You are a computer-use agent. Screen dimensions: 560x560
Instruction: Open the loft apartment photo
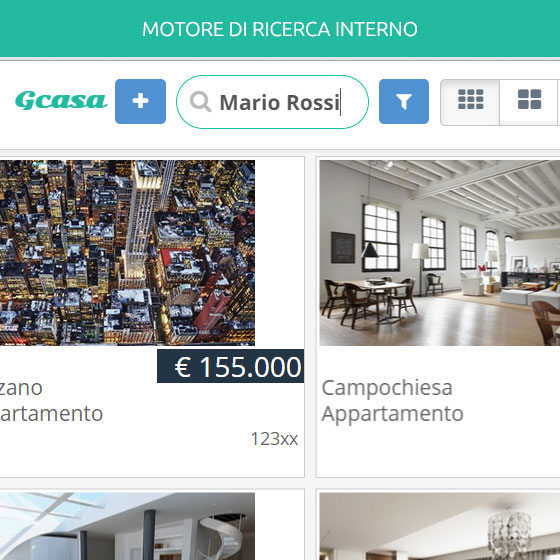pos(440,253)
